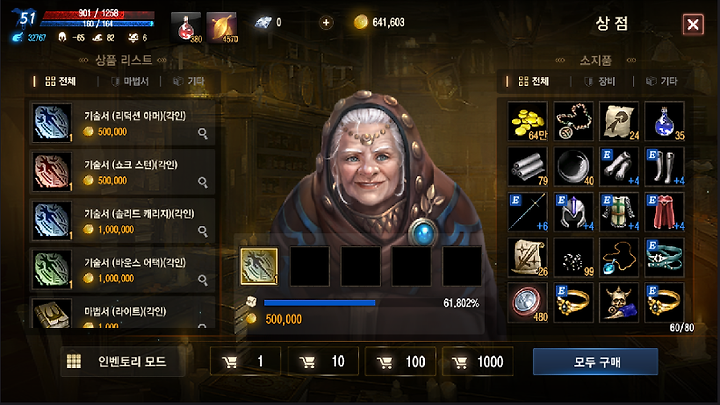Viewport: 720px width, 405px height.
Task: Switch shop list to 기타 tab
Action: pos(189,81)
